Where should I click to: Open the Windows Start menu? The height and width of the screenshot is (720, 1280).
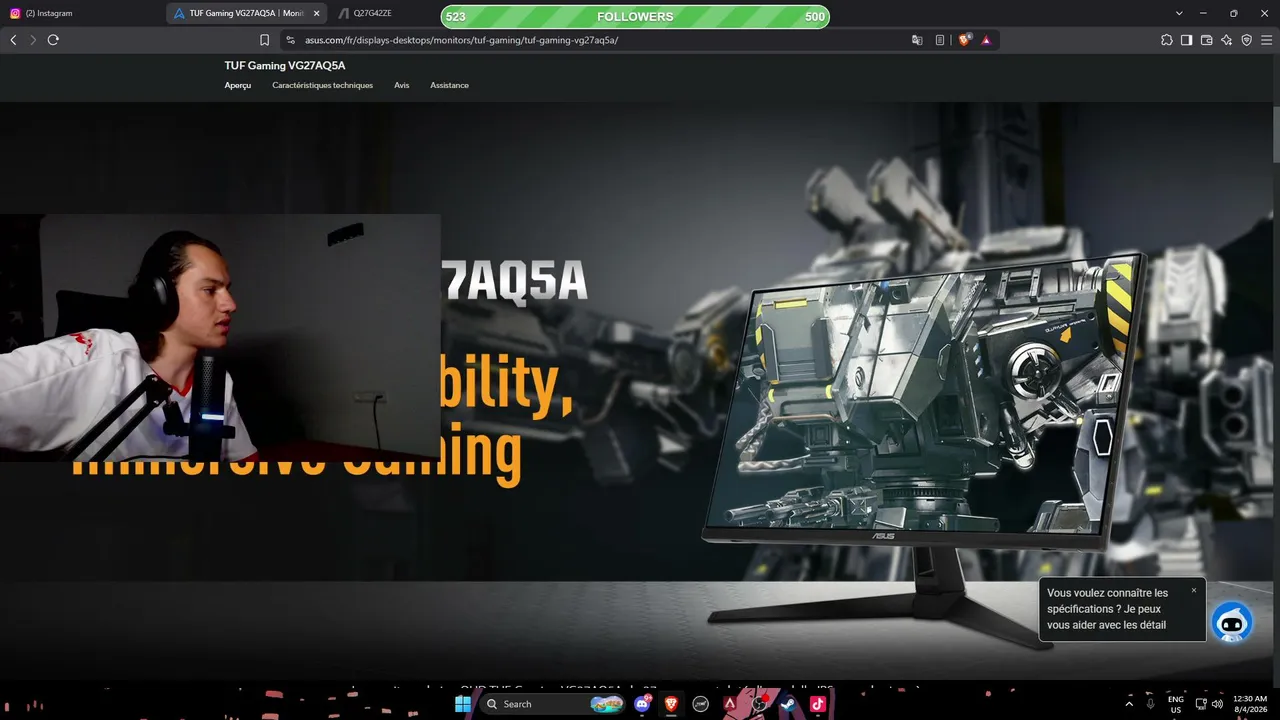pyautogui.click(x=463, y=704)
